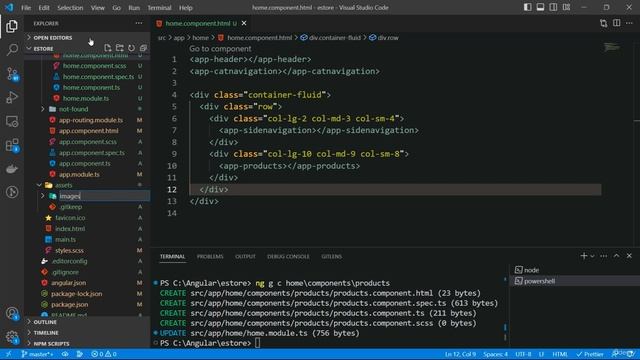Screen dimensions: 640x360
Task: Click Go to component code lens link
Action: 220,49
